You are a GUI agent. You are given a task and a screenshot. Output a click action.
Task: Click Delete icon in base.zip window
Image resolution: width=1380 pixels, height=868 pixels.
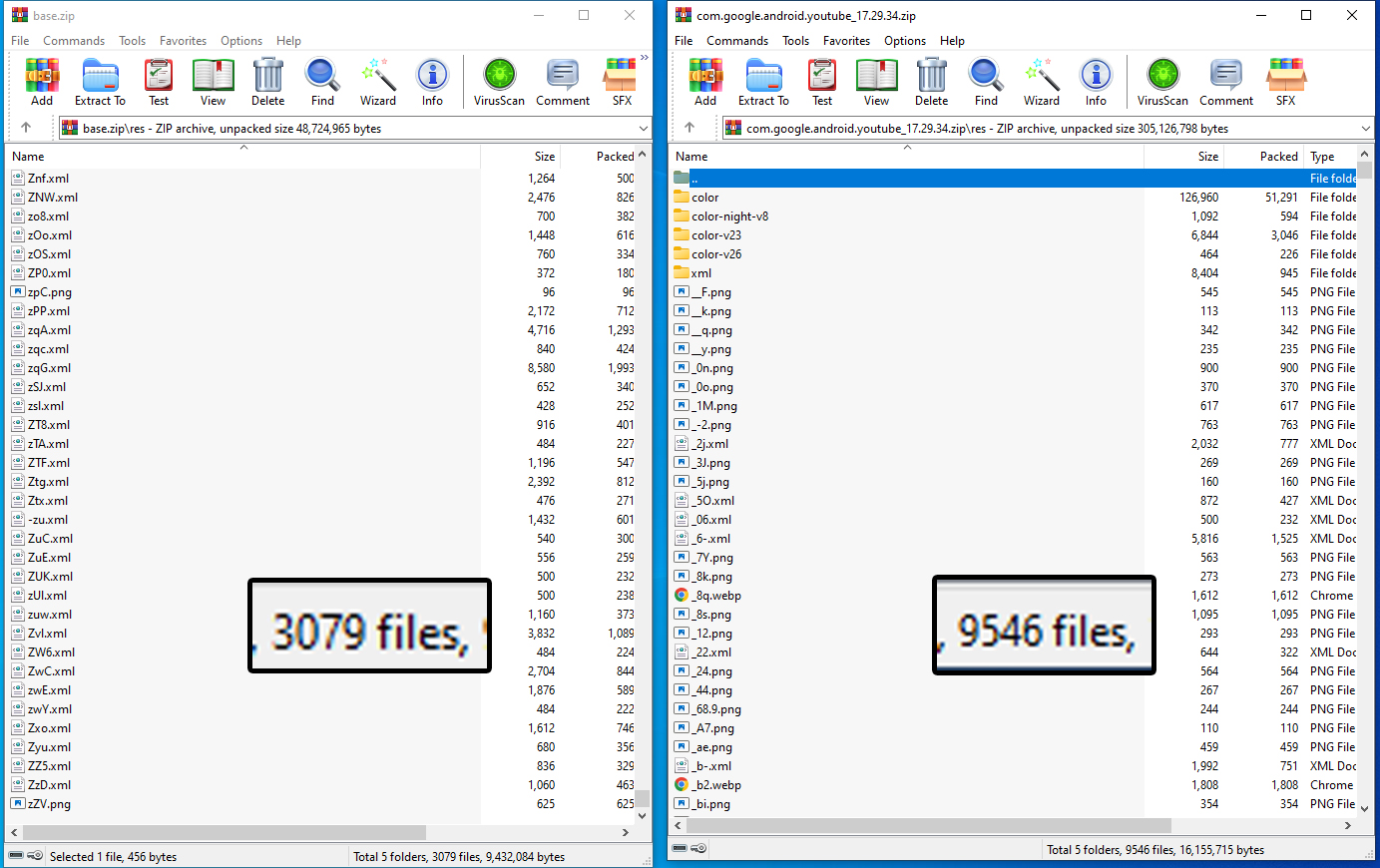267,82
